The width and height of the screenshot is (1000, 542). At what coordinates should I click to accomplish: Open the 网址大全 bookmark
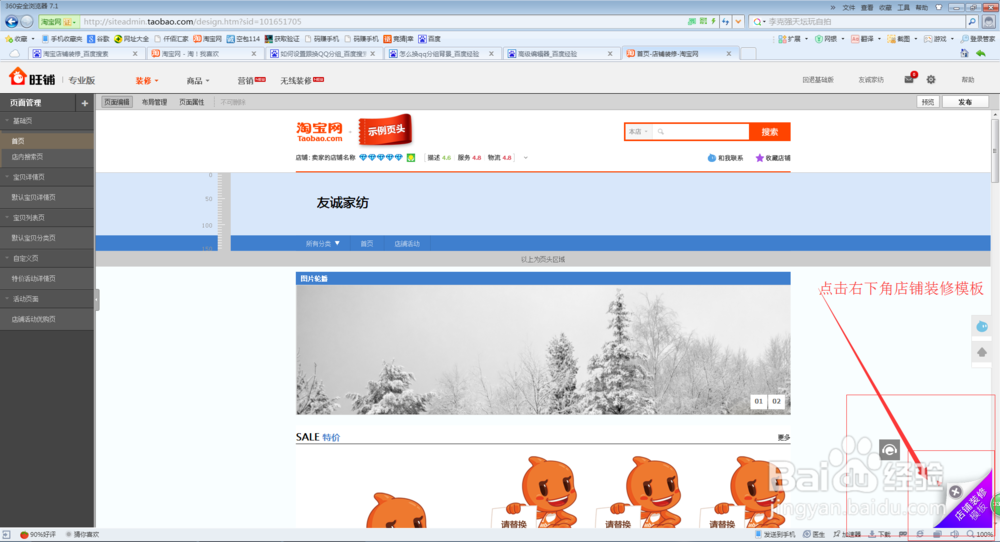click(131, 39)
